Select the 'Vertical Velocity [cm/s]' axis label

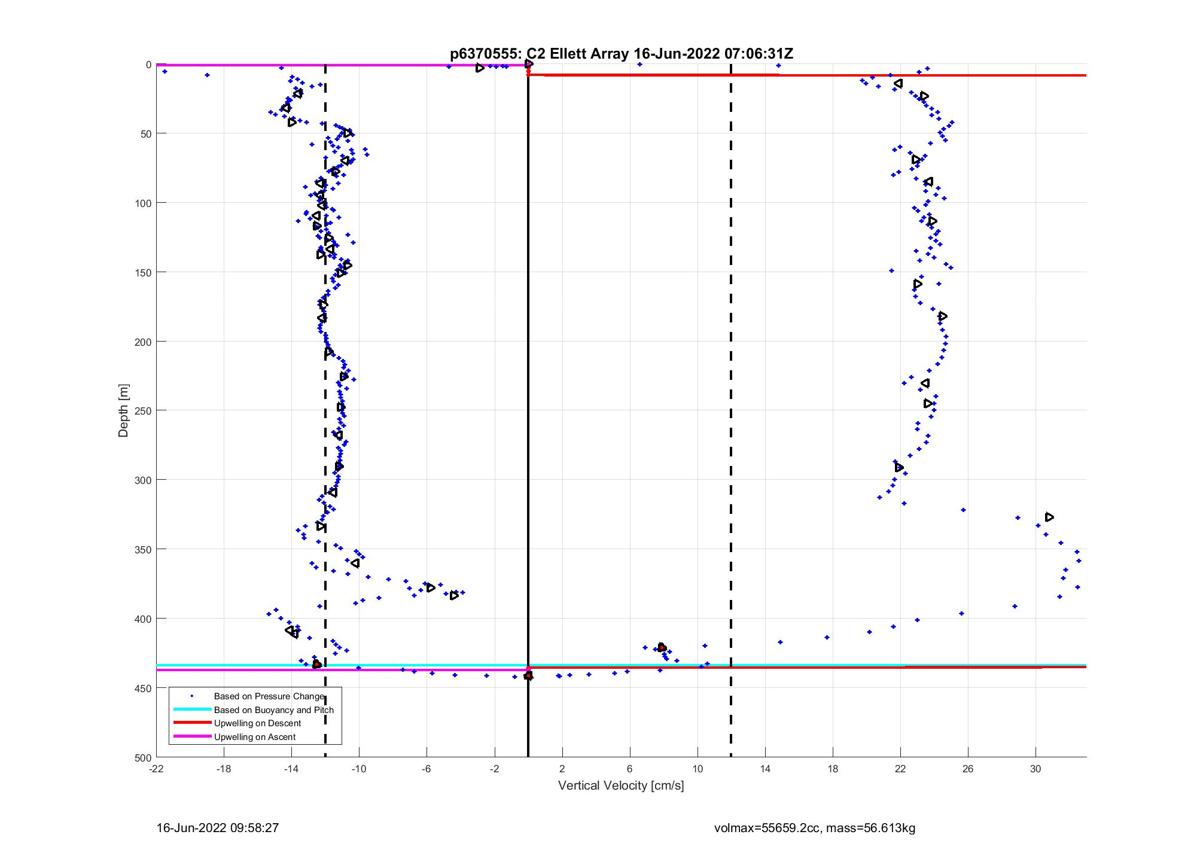[x=620, y=785]
